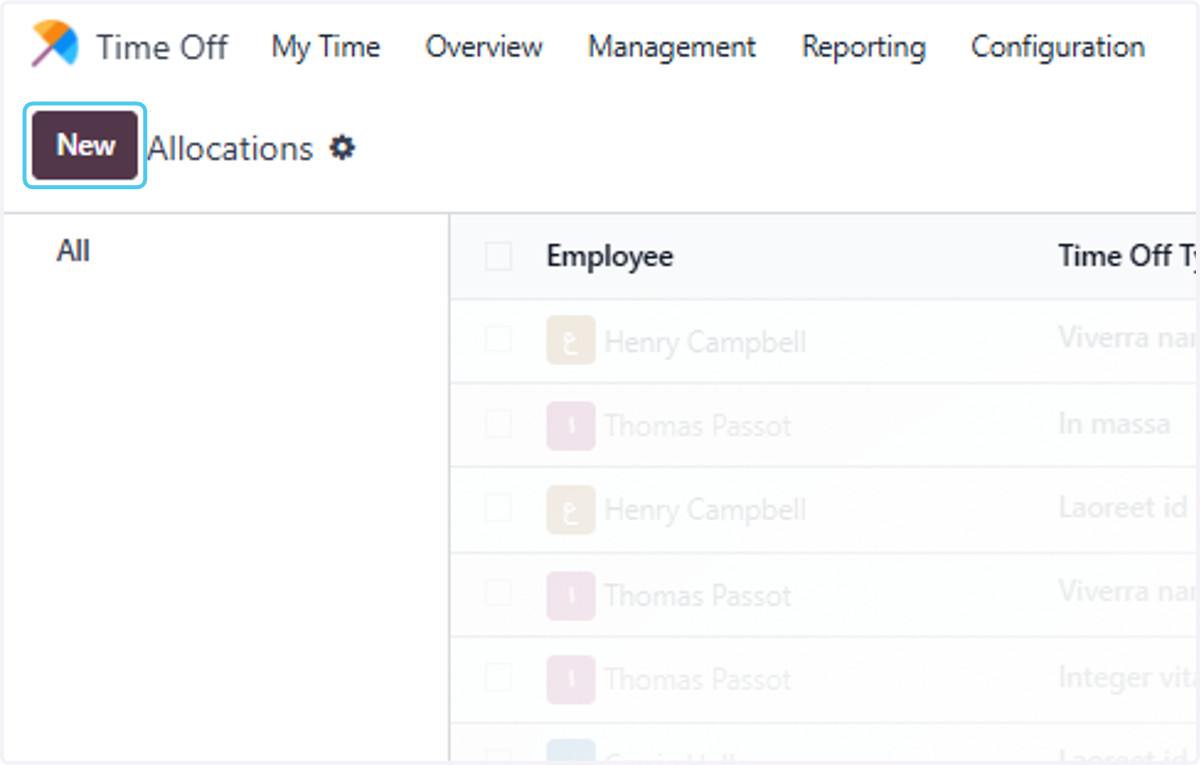Screen dimensions: 1200x765
Task: Click Viverra type cell in Thomas Passot row
Action: 1128,593
